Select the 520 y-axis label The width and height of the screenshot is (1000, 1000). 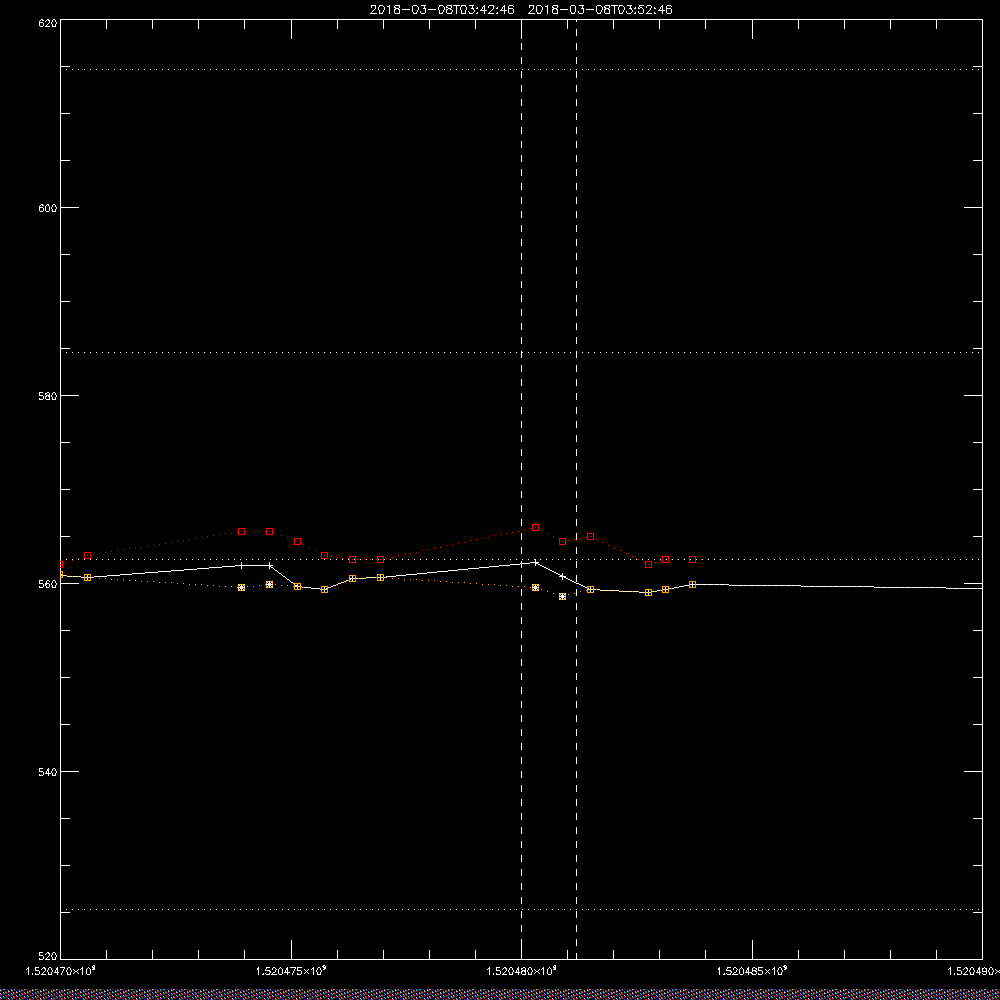coord(48,957)
